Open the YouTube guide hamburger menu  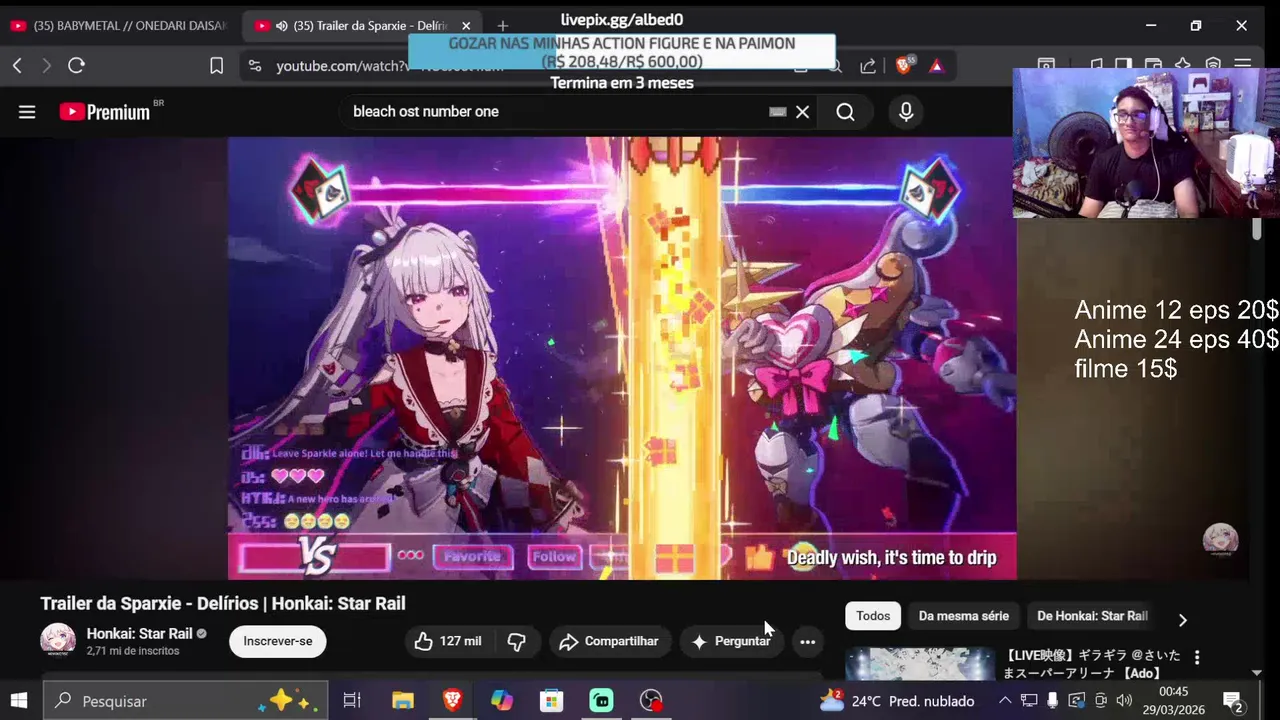27,112
